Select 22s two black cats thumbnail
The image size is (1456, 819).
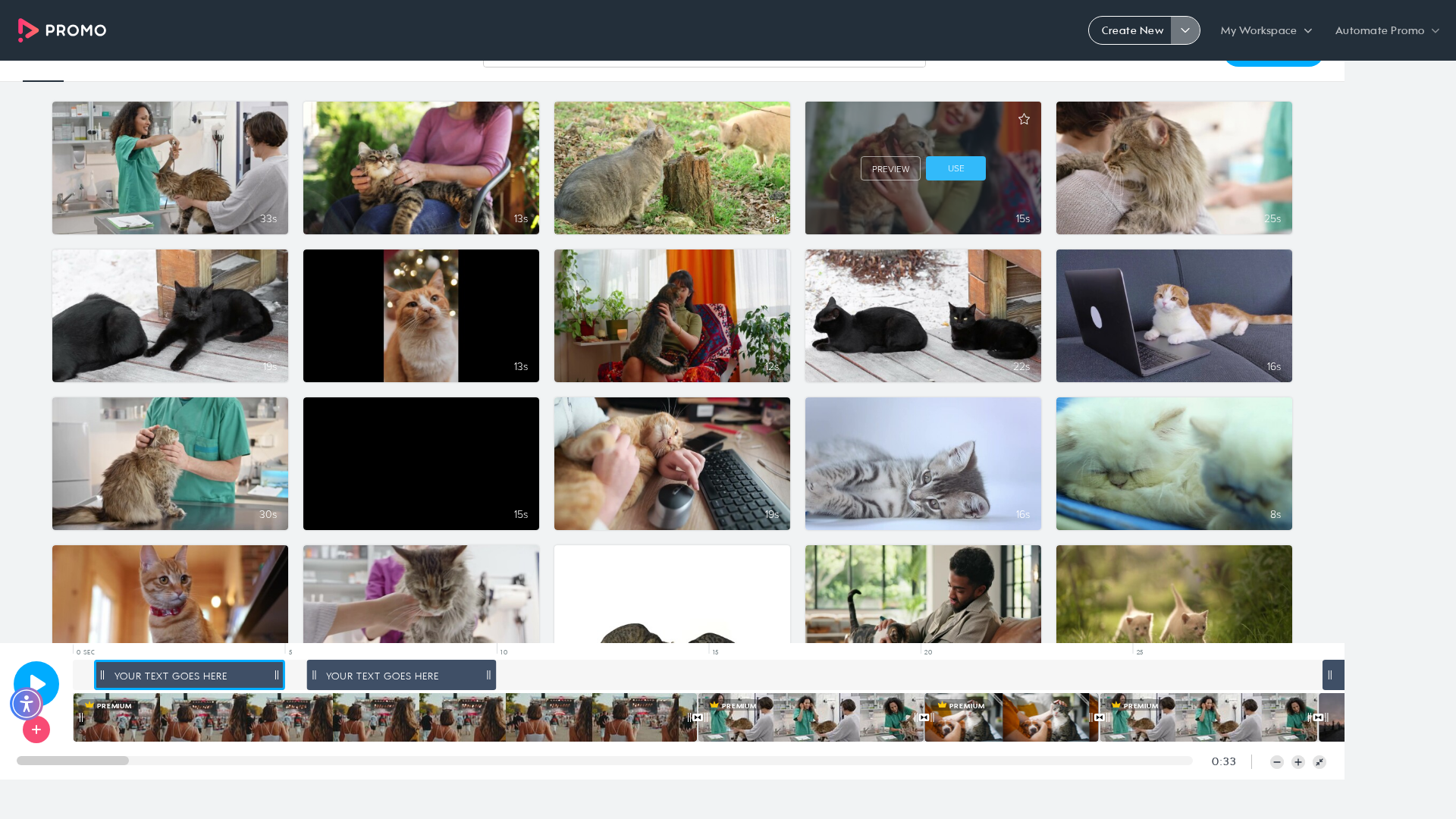coord(923,315)
